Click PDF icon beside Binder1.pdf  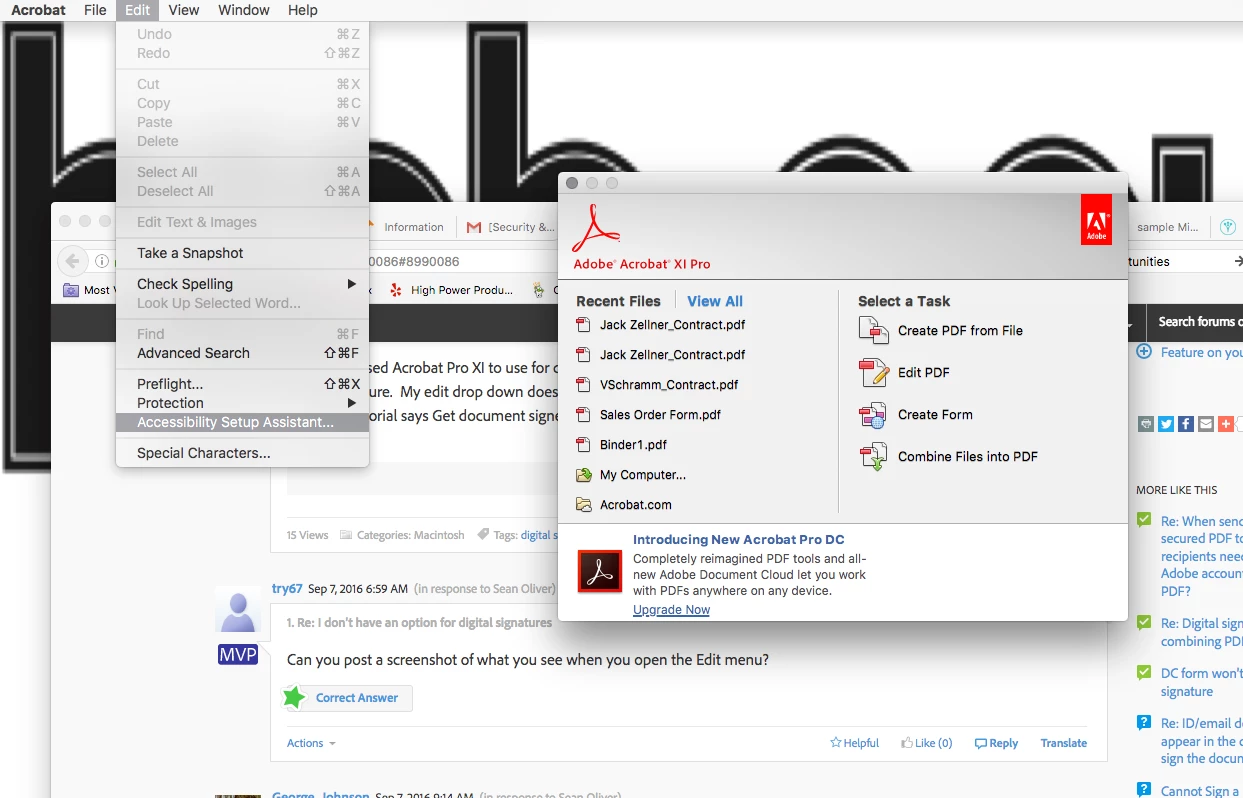584,445
